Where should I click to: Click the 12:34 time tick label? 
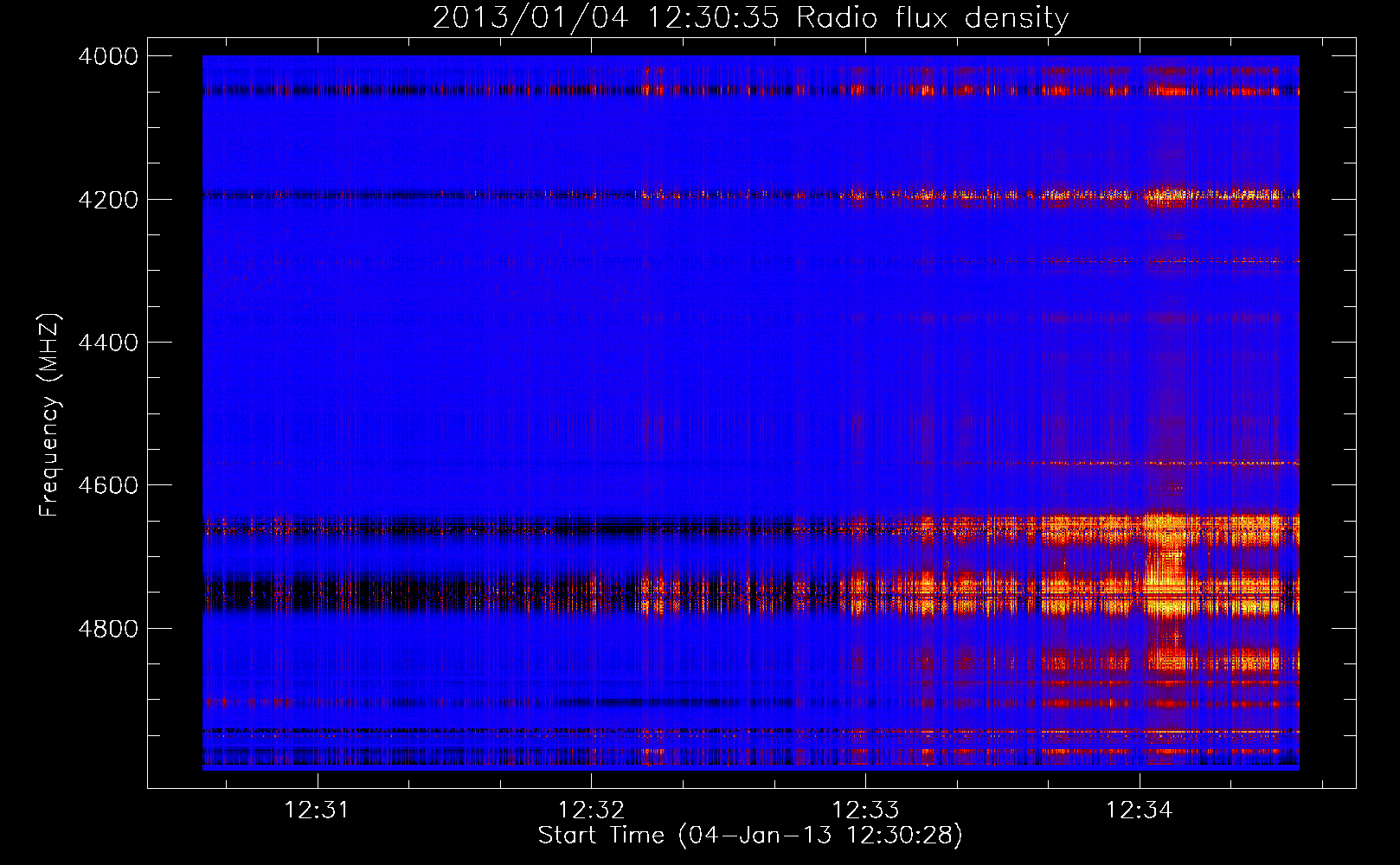1140,810
